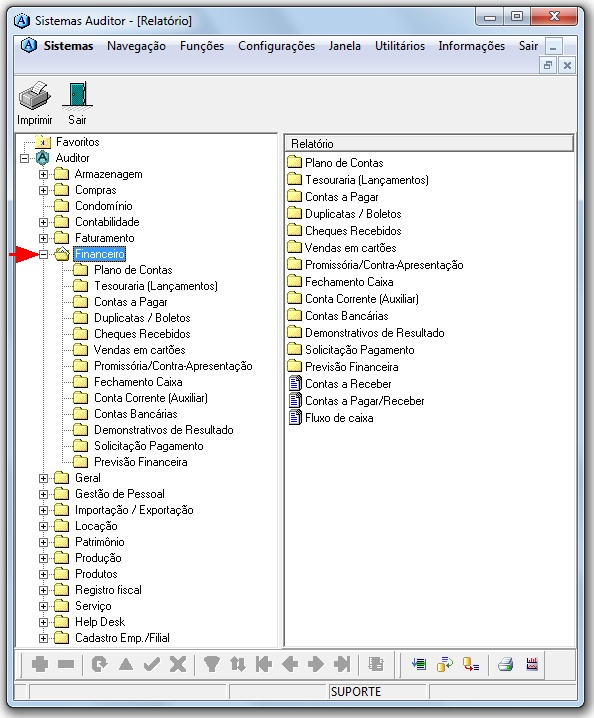The width and height of the screenshot is (594, 718).
Task: Go to last record arrow icon
Action: point(342,664)
